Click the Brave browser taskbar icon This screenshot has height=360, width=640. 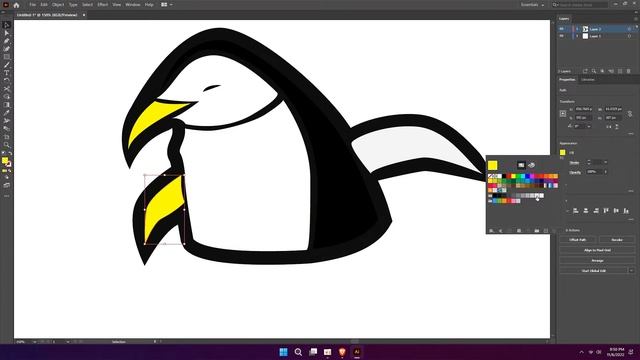coord(342,352)
